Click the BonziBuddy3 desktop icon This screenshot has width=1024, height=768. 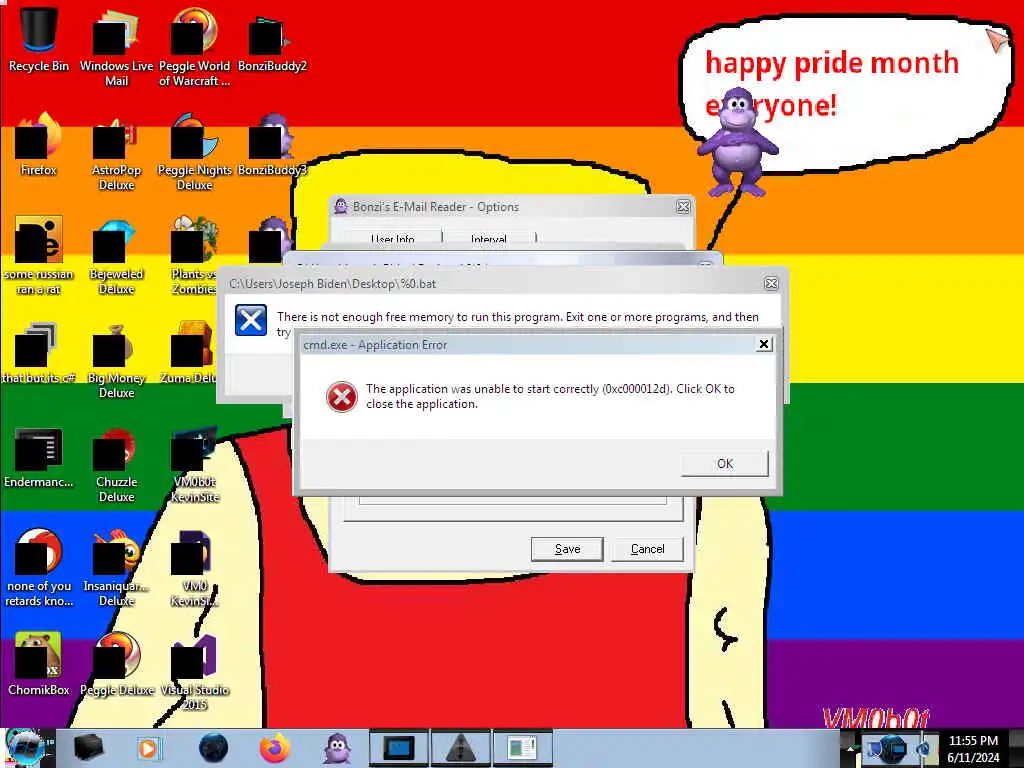tap(272, 144)
